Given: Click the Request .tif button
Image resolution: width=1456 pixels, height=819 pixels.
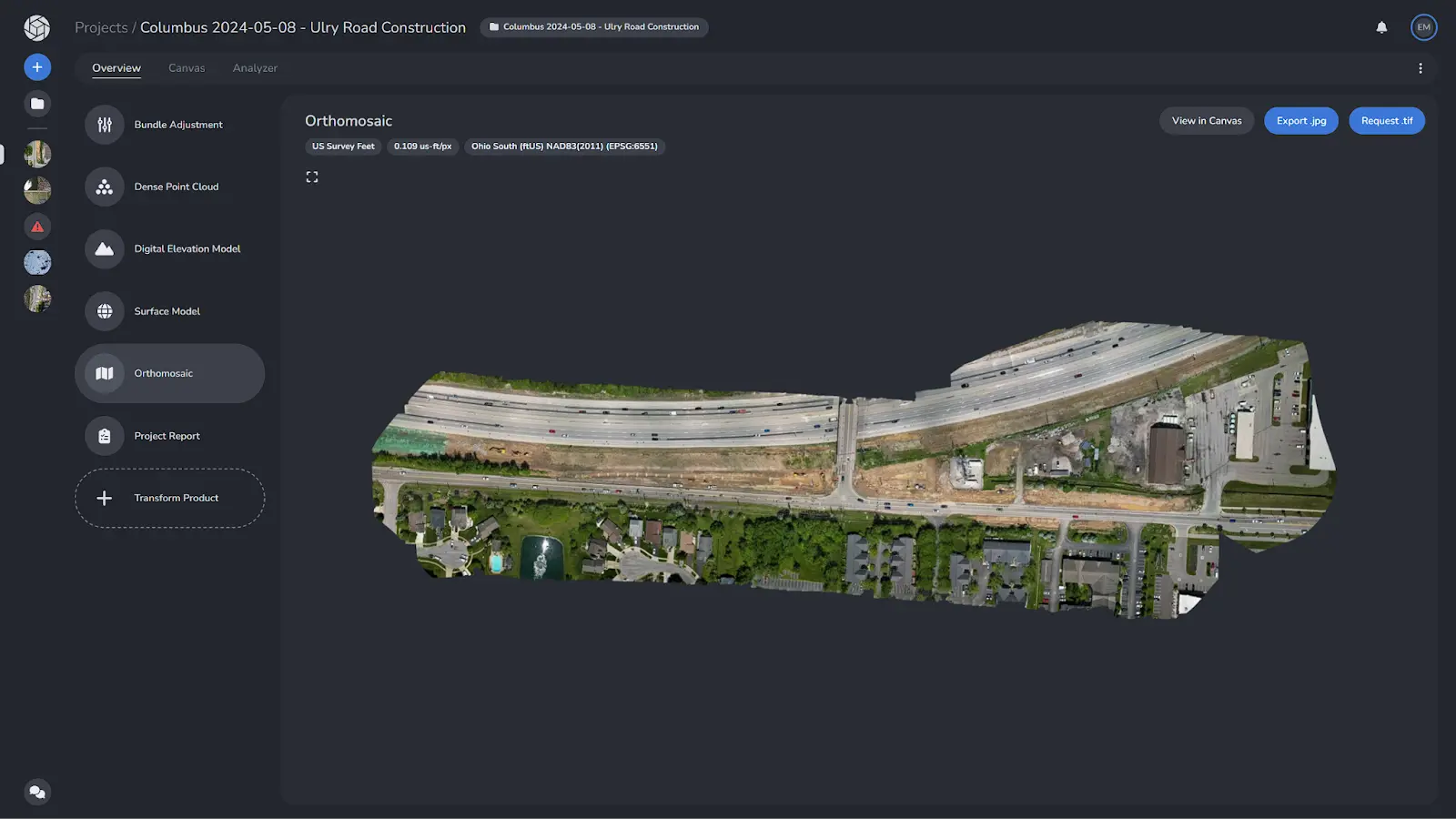Looking at the screenshot, I should pyautogui.click(x=1386, y=121).
